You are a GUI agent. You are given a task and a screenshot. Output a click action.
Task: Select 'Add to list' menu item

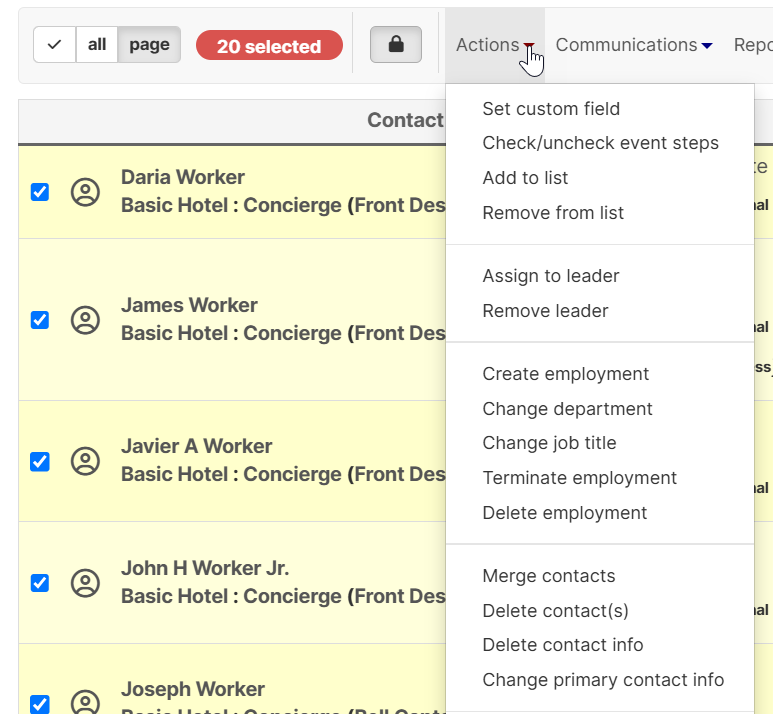pos(525,178)
